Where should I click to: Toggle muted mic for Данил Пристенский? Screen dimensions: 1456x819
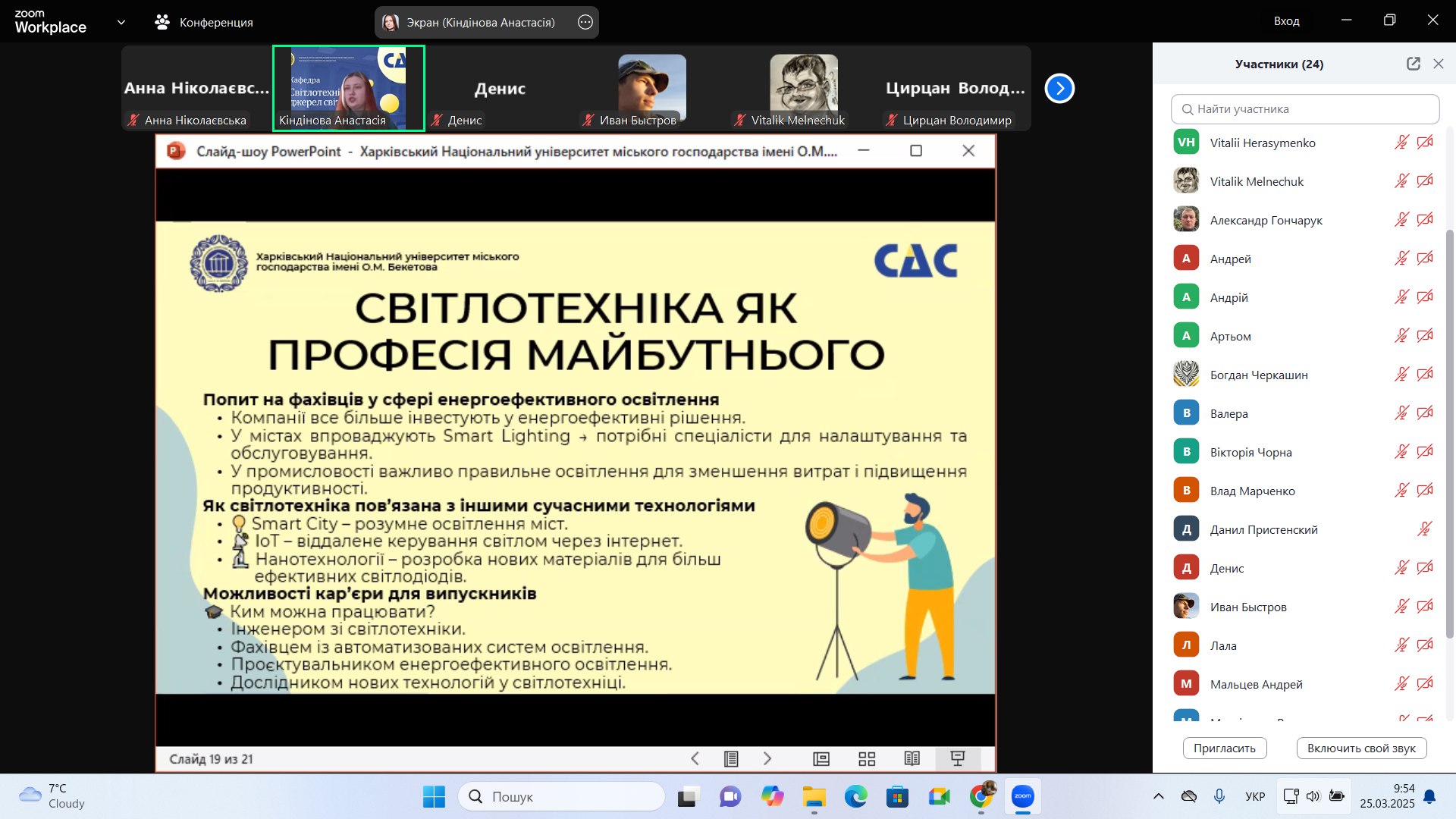(1425, 529)
